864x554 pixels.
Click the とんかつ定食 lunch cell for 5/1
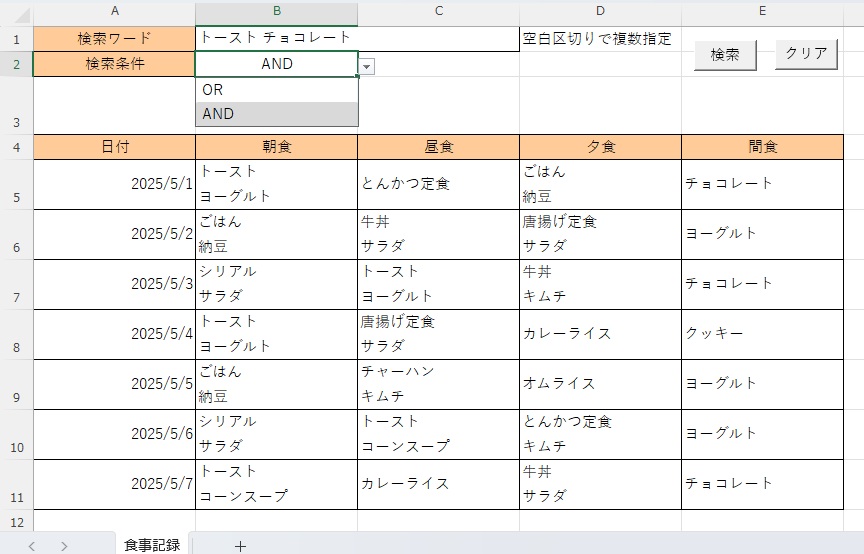(x=439, y=185)
